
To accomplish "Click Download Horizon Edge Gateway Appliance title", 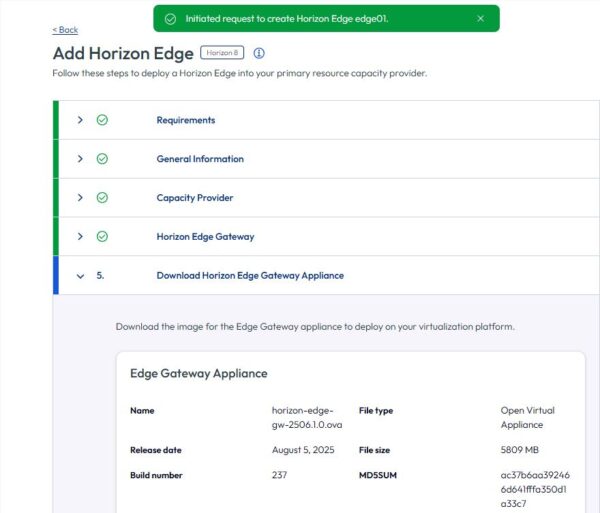I will (250, 275).
